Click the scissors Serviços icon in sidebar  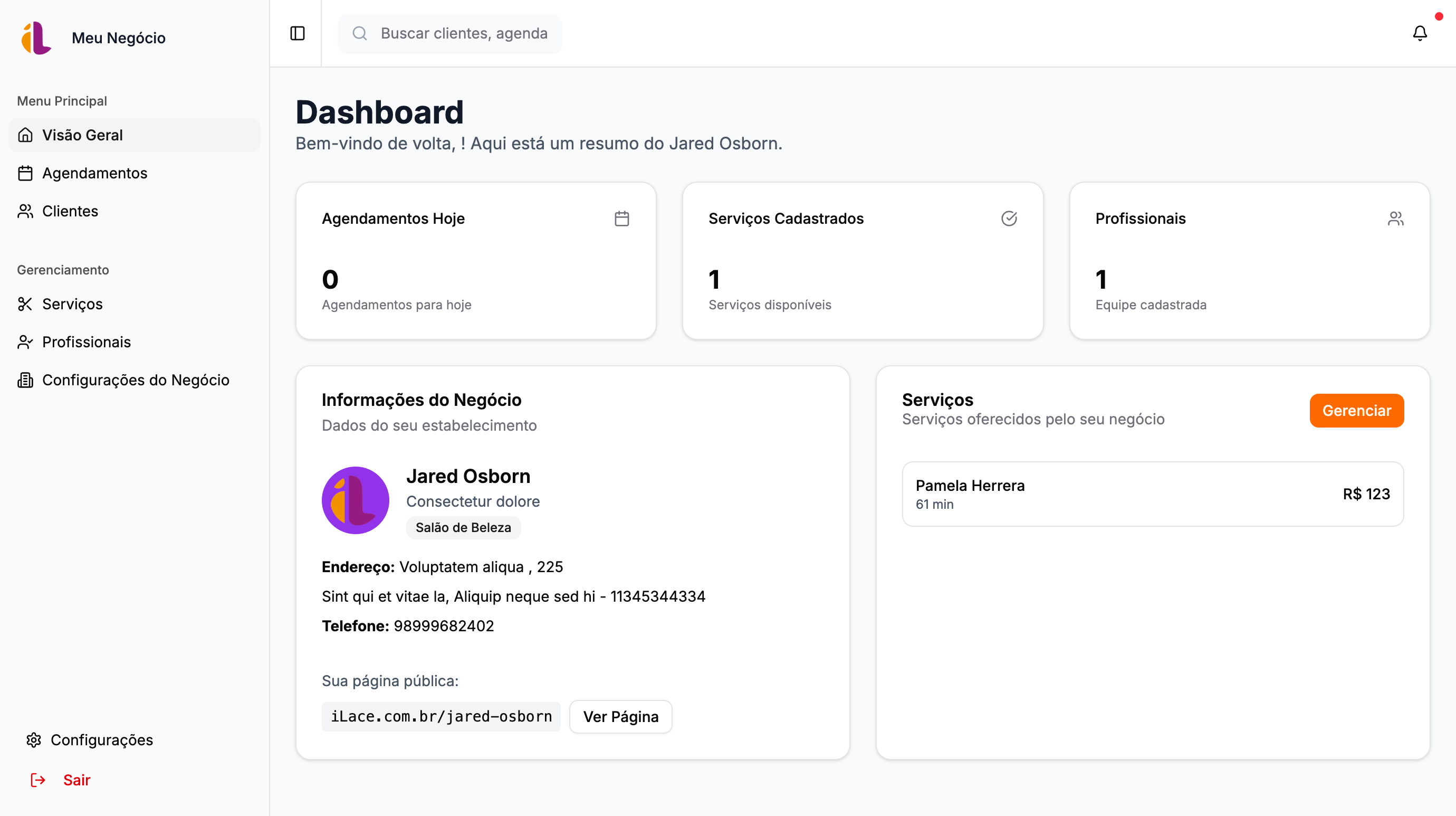(25, 304)
